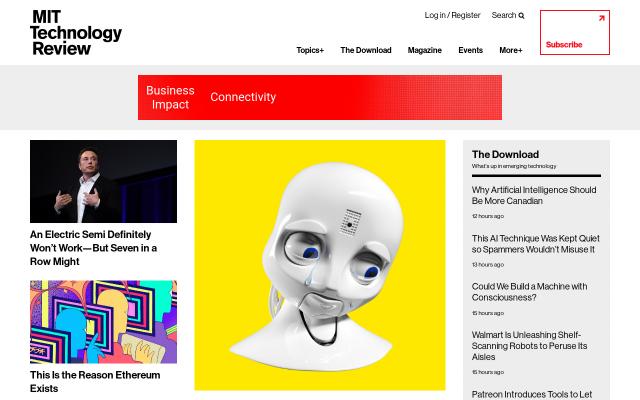Expand the Topics+ menu
Image resolution: width=640 pixels, height=400 pixels.
pyautogui.click(x=310, y=50)
